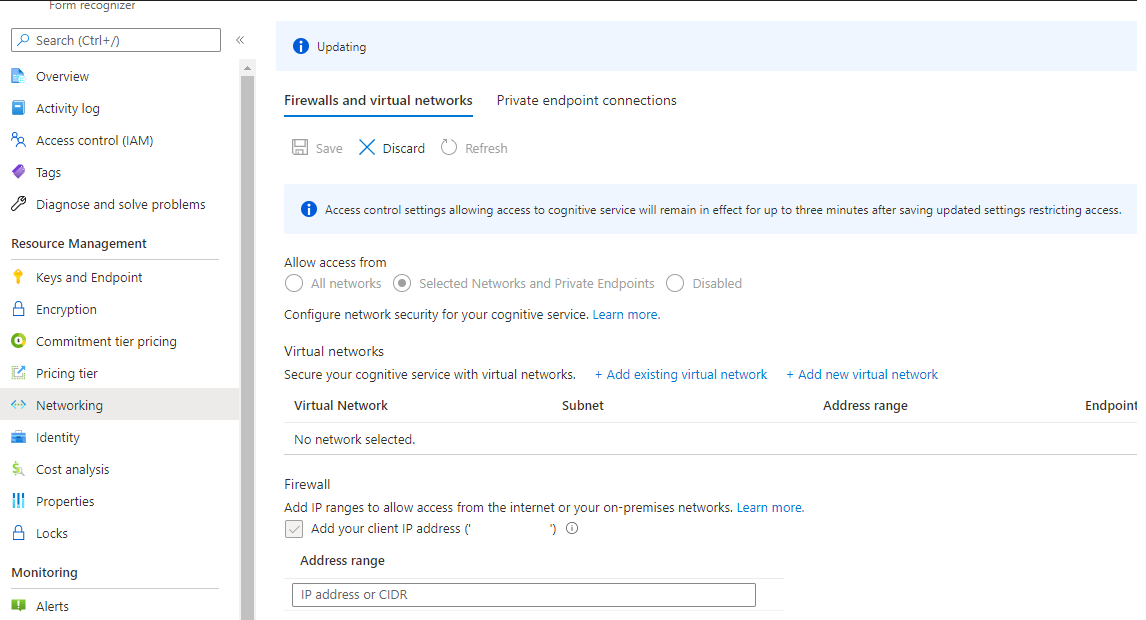
Task: Select the All networks radio button
Action: pos(293,283)
